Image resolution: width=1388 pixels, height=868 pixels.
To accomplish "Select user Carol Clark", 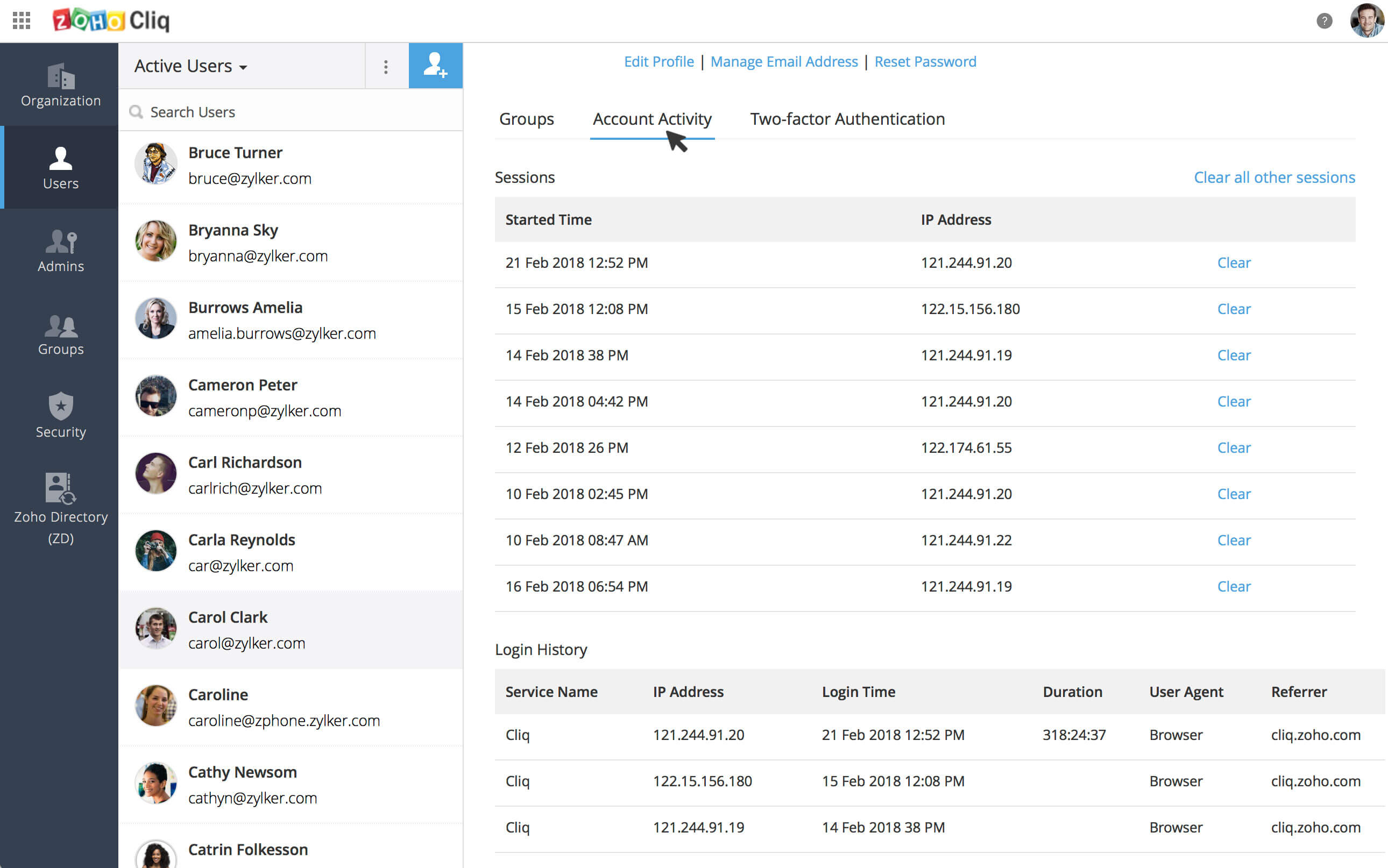I will point(291,630).
